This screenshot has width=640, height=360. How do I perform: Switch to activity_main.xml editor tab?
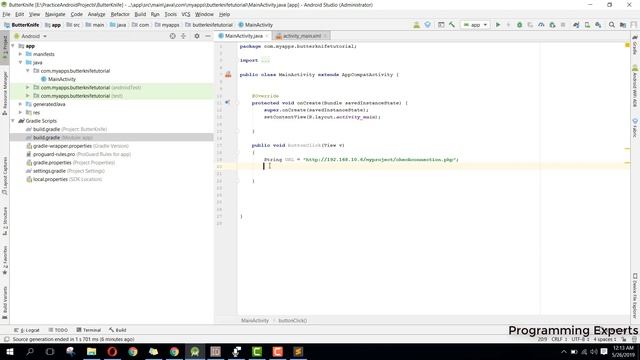302,36
